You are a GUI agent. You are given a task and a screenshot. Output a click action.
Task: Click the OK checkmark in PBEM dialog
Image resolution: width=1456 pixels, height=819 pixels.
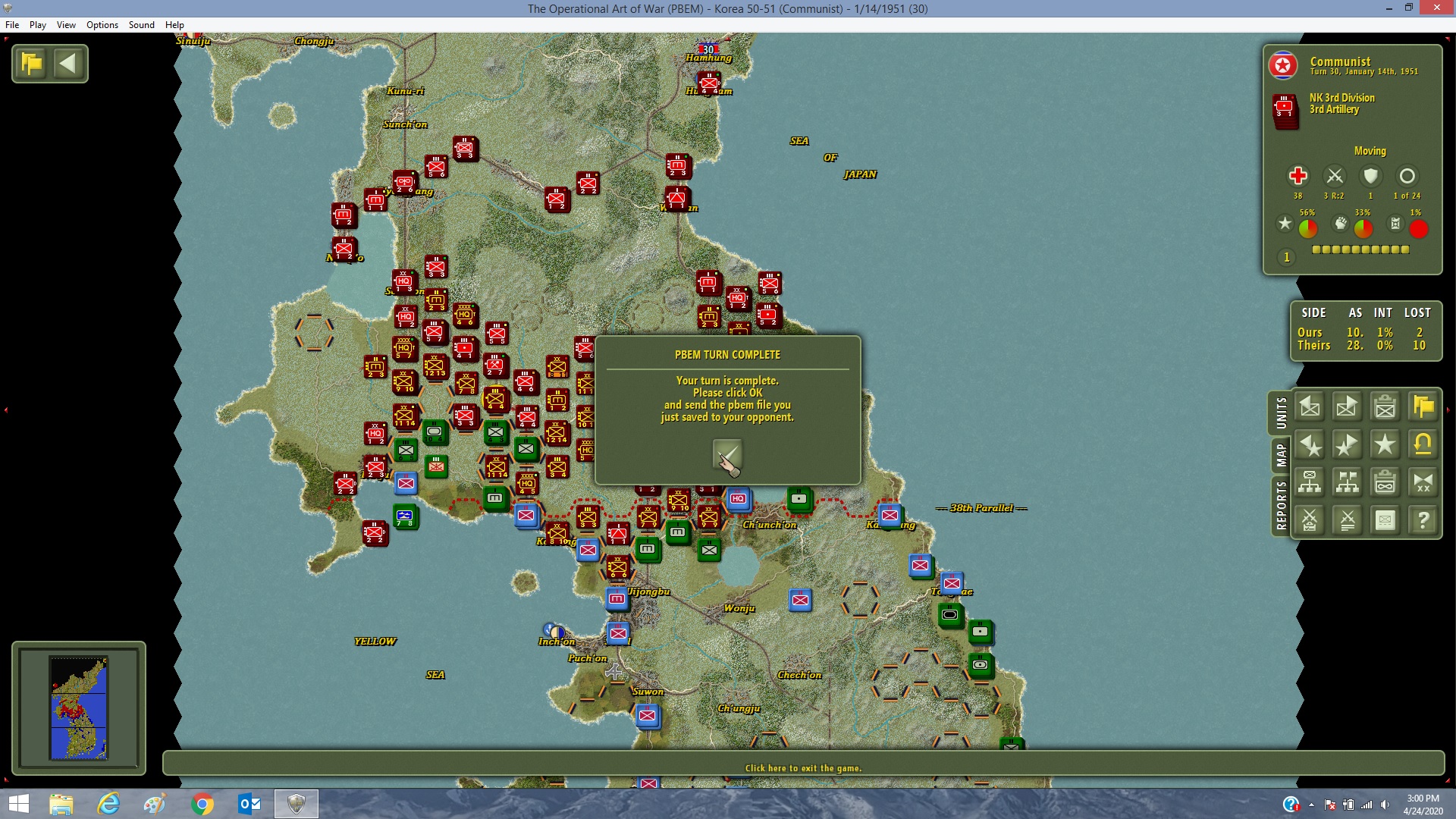[x=727, y=456]
